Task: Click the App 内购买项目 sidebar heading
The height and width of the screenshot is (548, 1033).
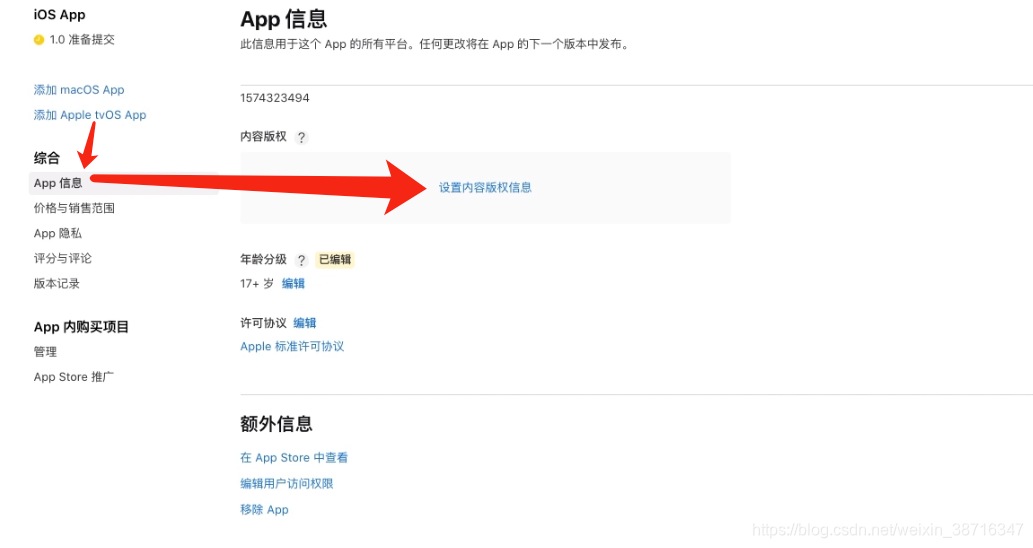Action: tap(81, 327)
